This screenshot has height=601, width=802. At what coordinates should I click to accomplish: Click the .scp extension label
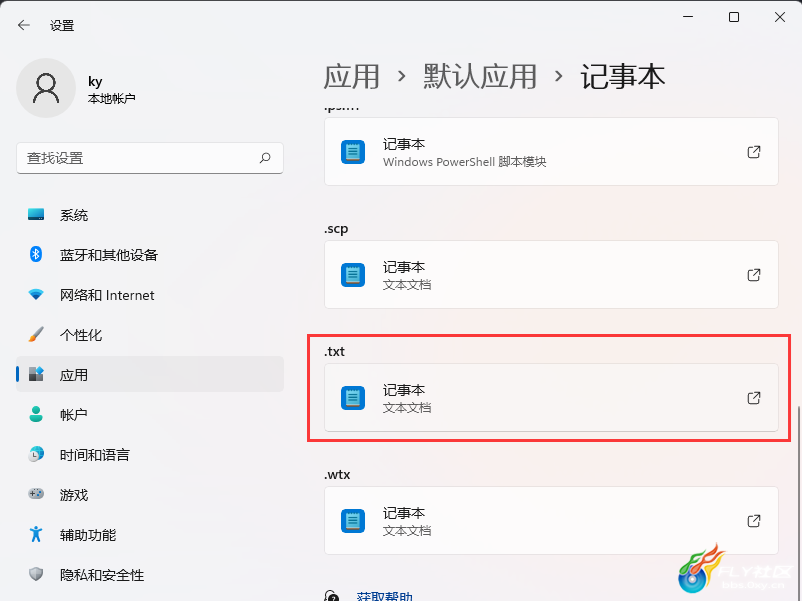[x=336, y=229]
